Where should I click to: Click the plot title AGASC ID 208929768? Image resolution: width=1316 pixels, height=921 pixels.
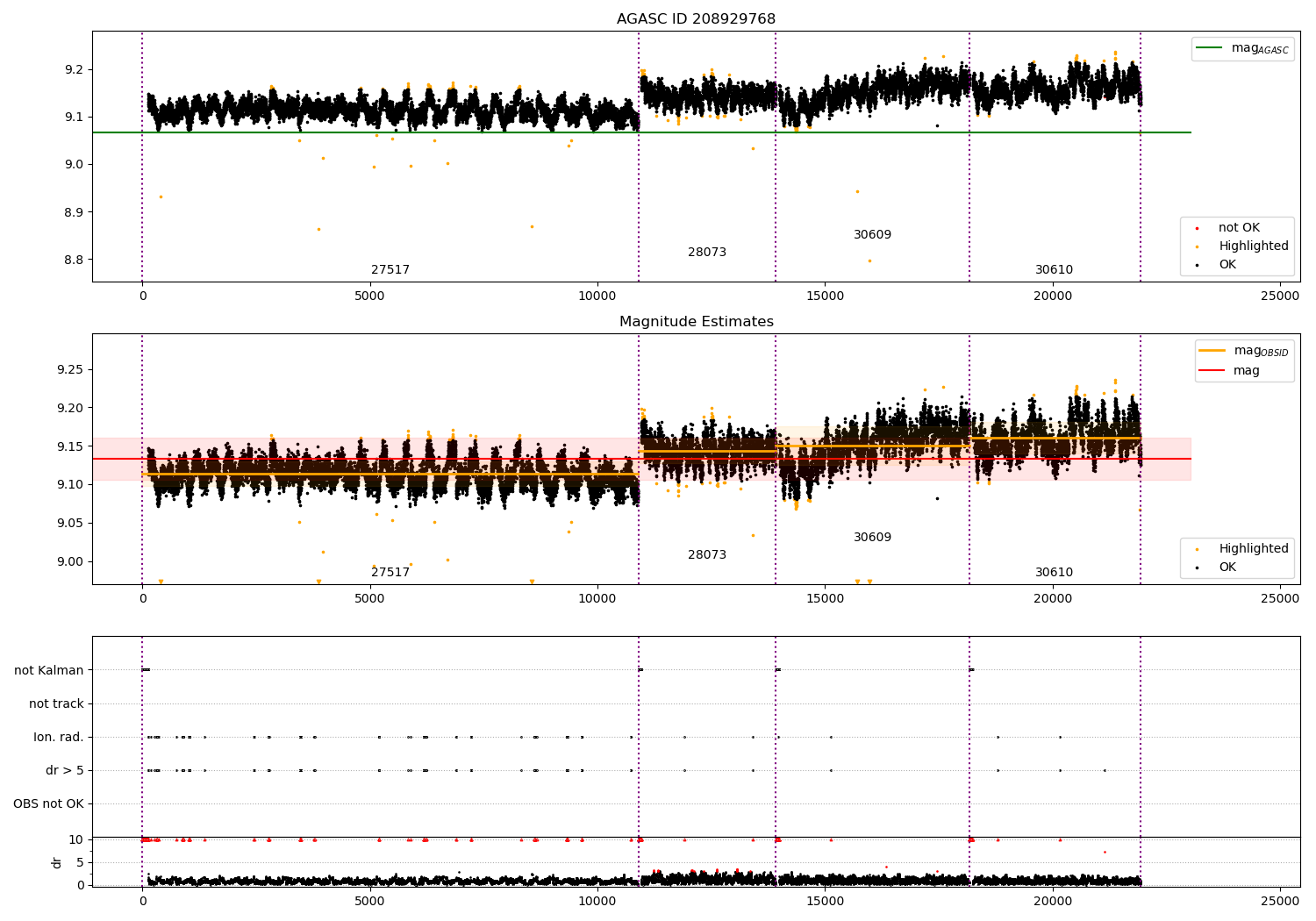coord(696,19)
